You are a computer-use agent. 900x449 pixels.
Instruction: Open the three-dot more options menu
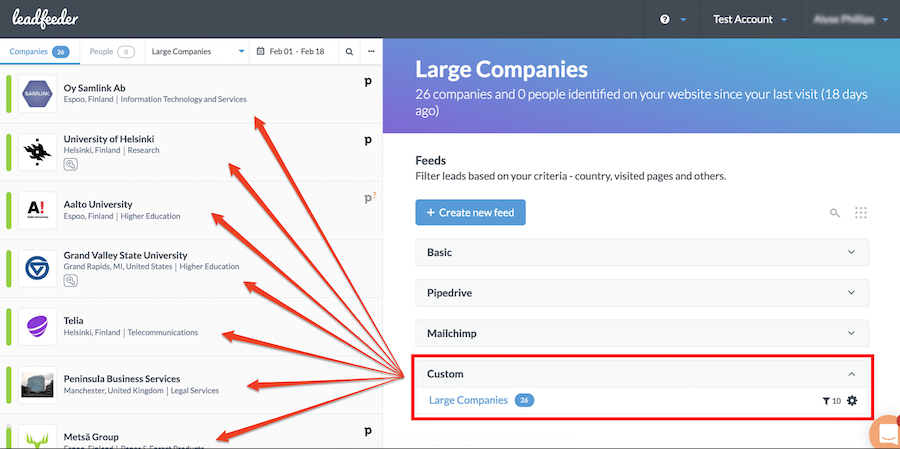tap(371, 52)
